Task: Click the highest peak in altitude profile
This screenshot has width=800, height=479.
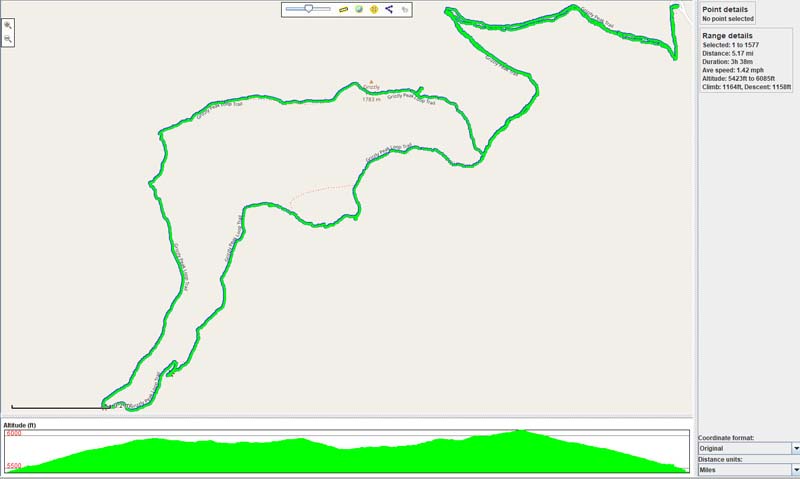Action: click(x=518, y=432)
